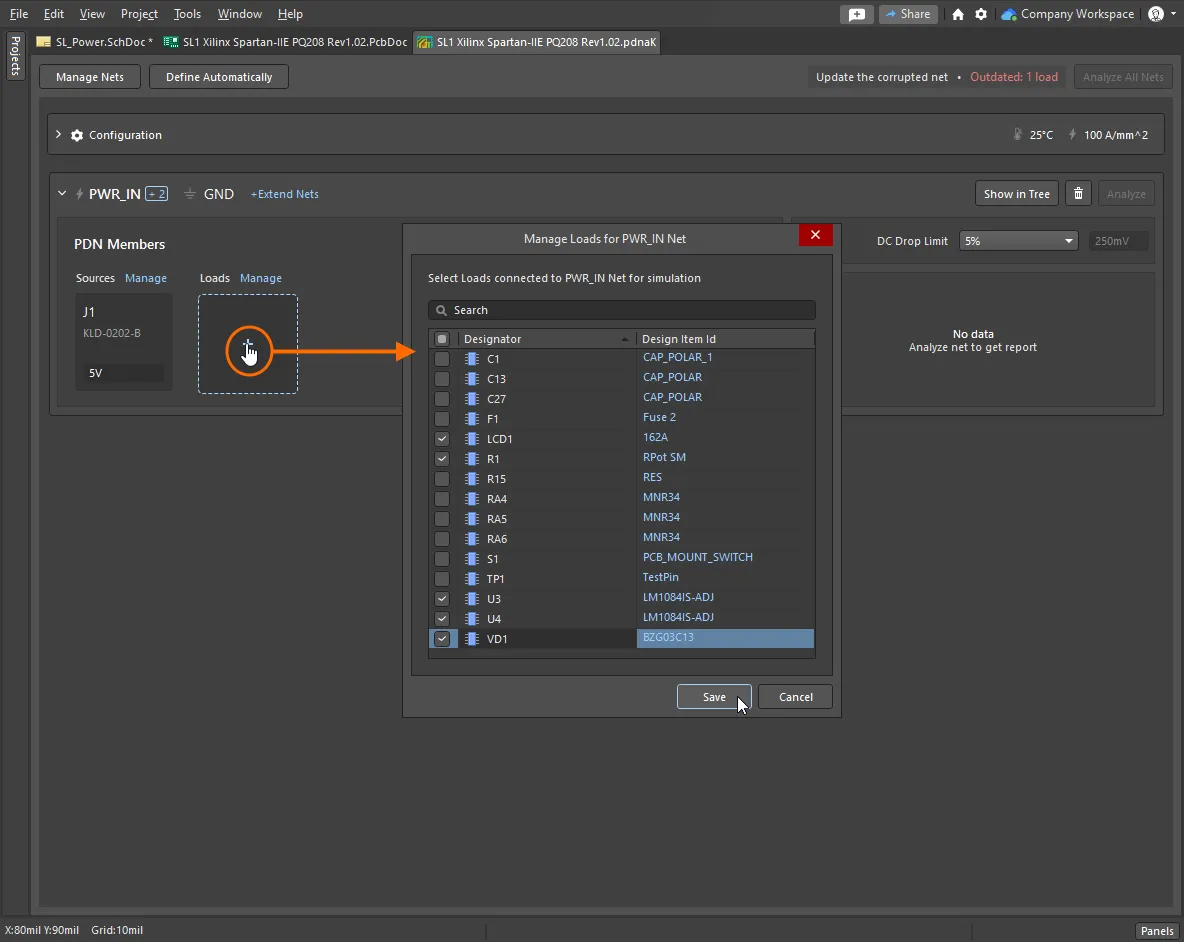The image size is (1184, 942).
Task: Click the component icon beside LCD1
Action: click(472, 439)
